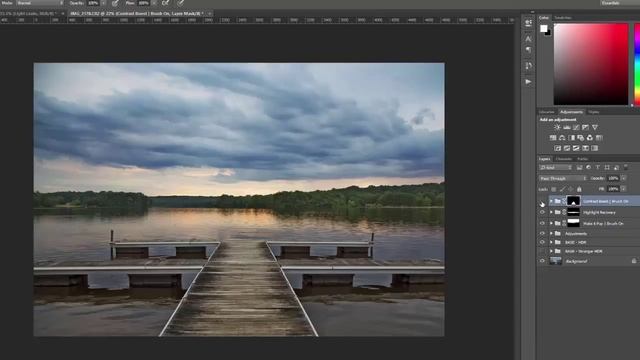Open the Pass Through blend mode dropdown
Image resolution: width=640 pixels, height=360 pixels.
(x=563, y=178)
